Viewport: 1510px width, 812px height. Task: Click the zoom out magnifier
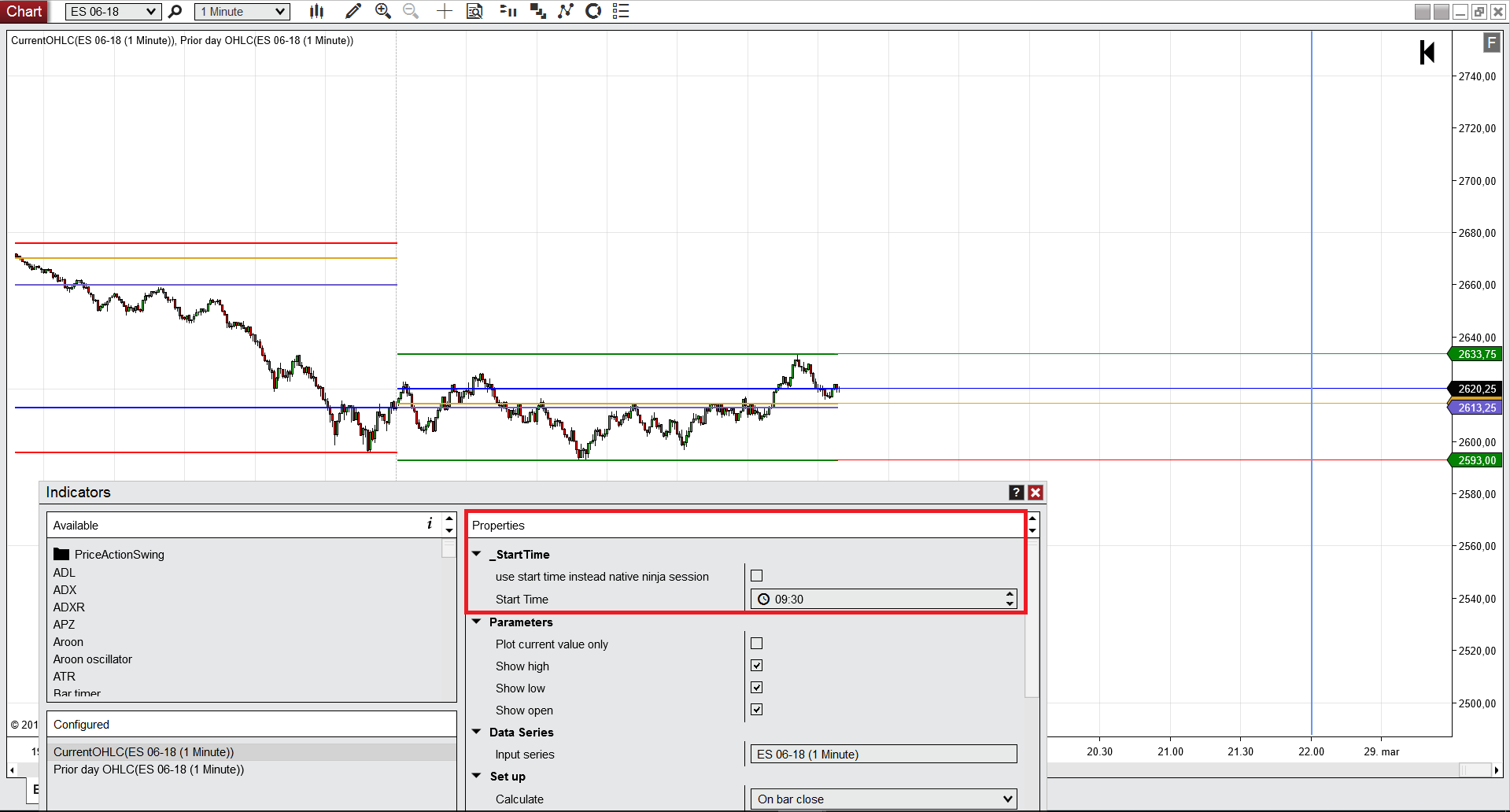411,11
